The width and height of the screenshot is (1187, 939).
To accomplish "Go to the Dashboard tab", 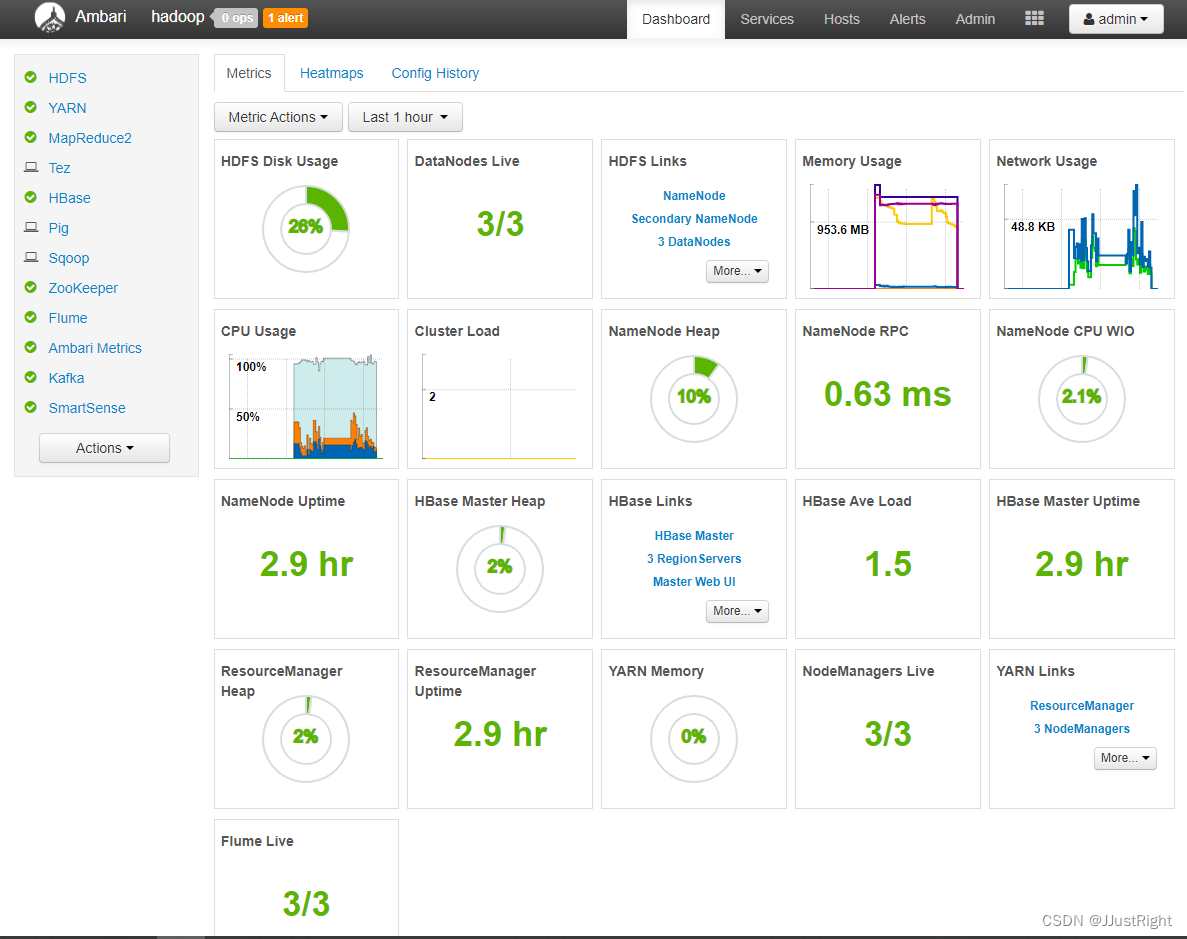I will (676, 19).
